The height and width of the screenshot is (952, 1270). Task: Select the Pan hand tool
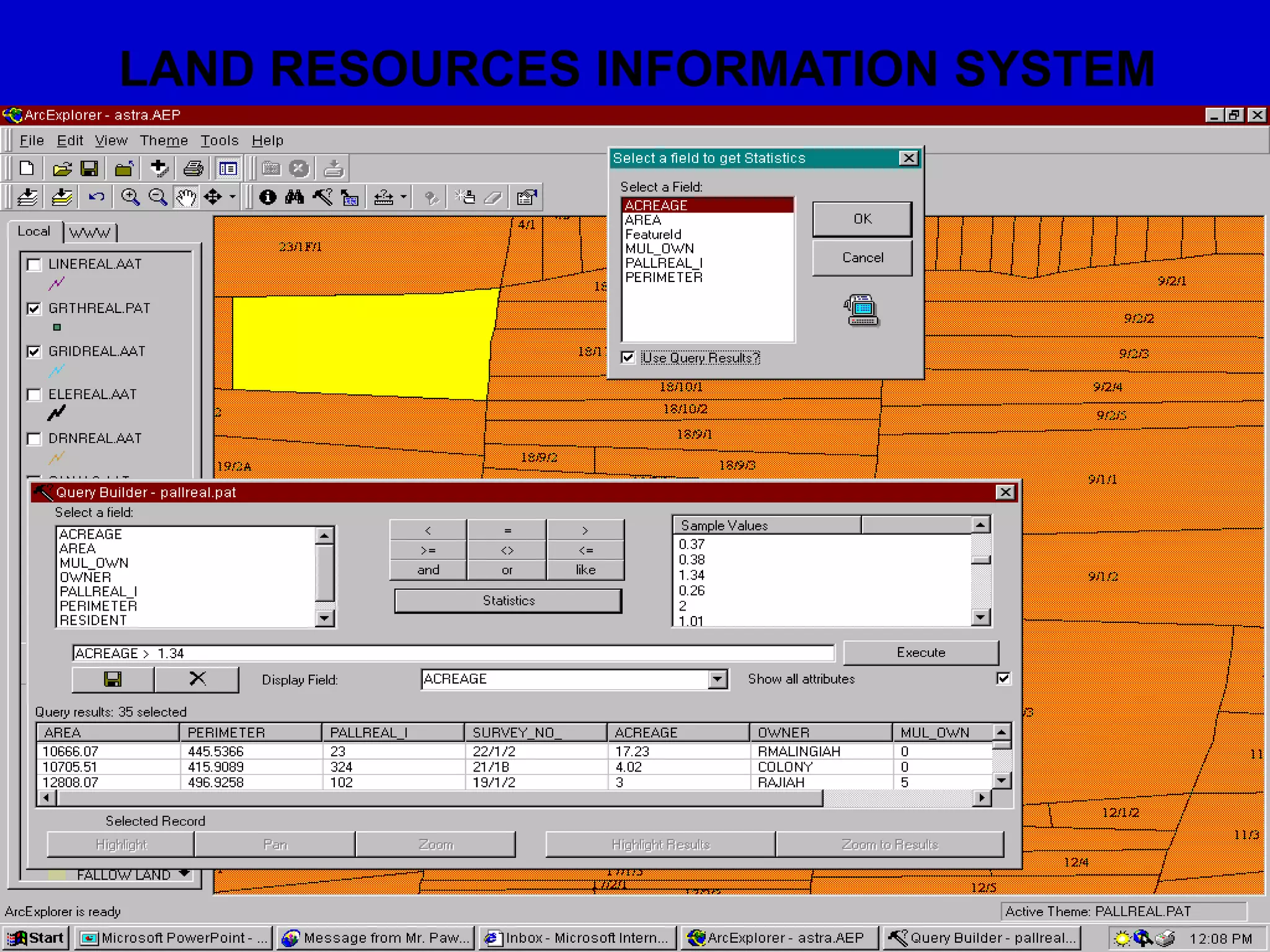(185, 198)
